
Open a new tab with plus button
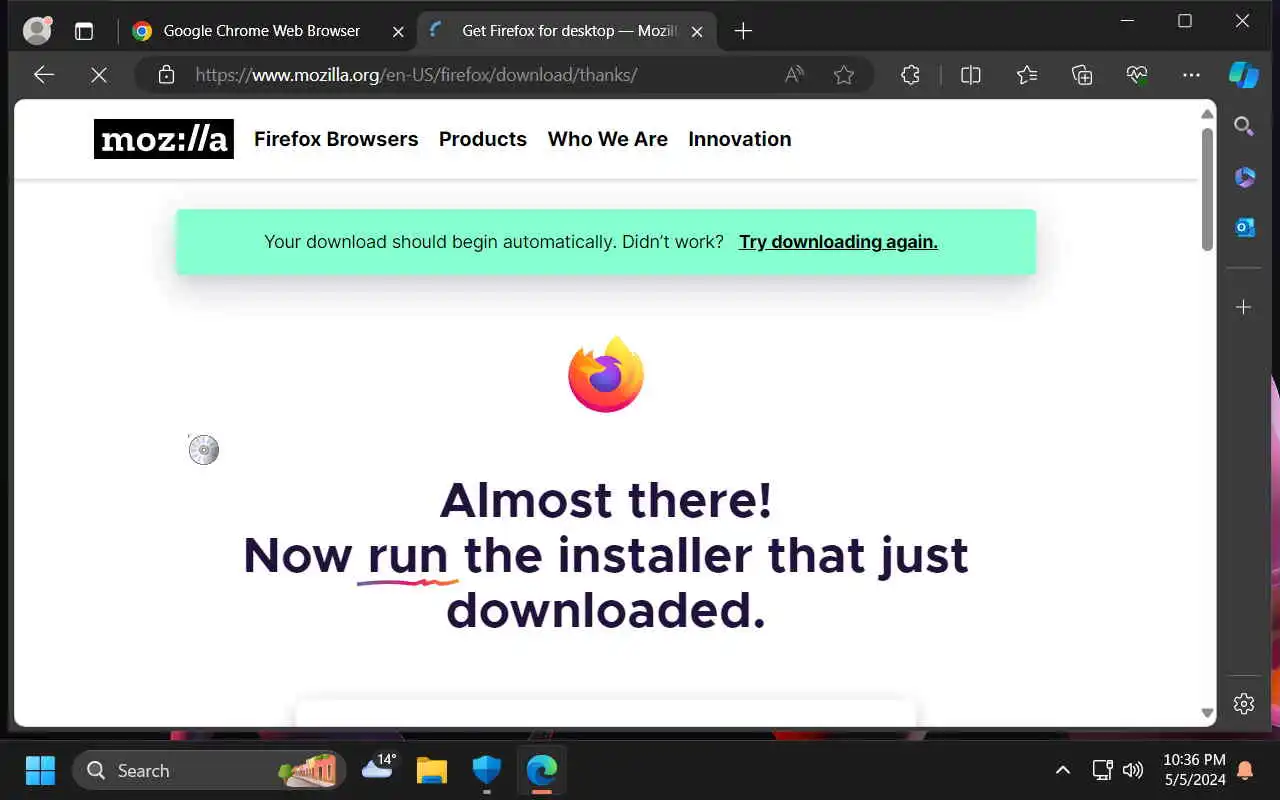[743, 31]
